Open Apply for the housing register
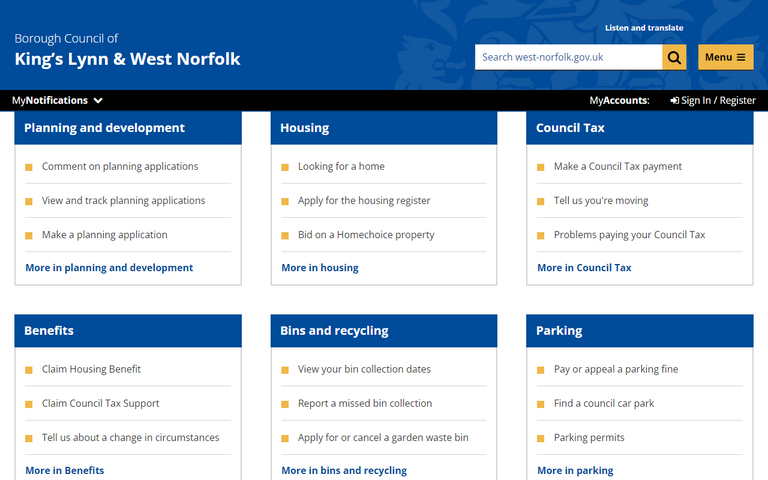The height and width of the screenshot is (480, 768). point(364,201)
